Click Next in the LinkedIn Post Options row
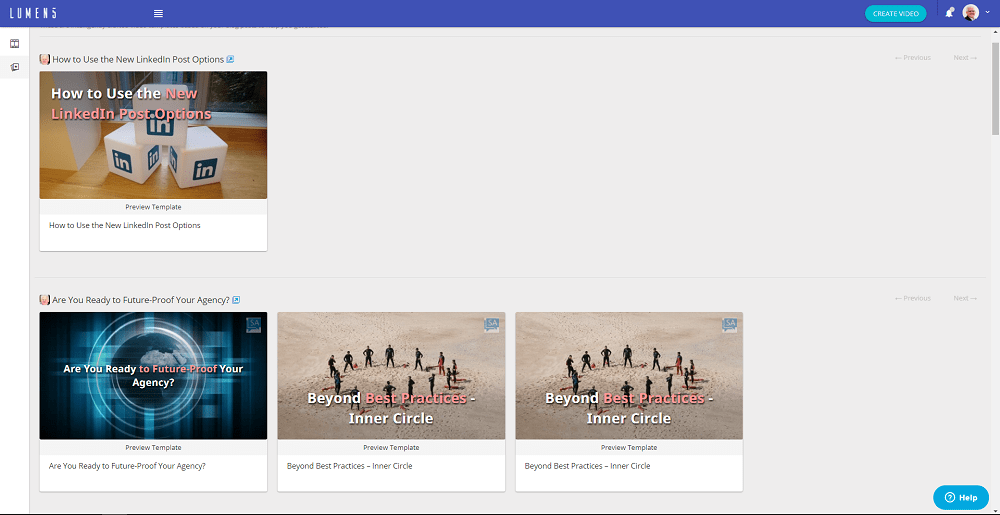 pos(965,58)
